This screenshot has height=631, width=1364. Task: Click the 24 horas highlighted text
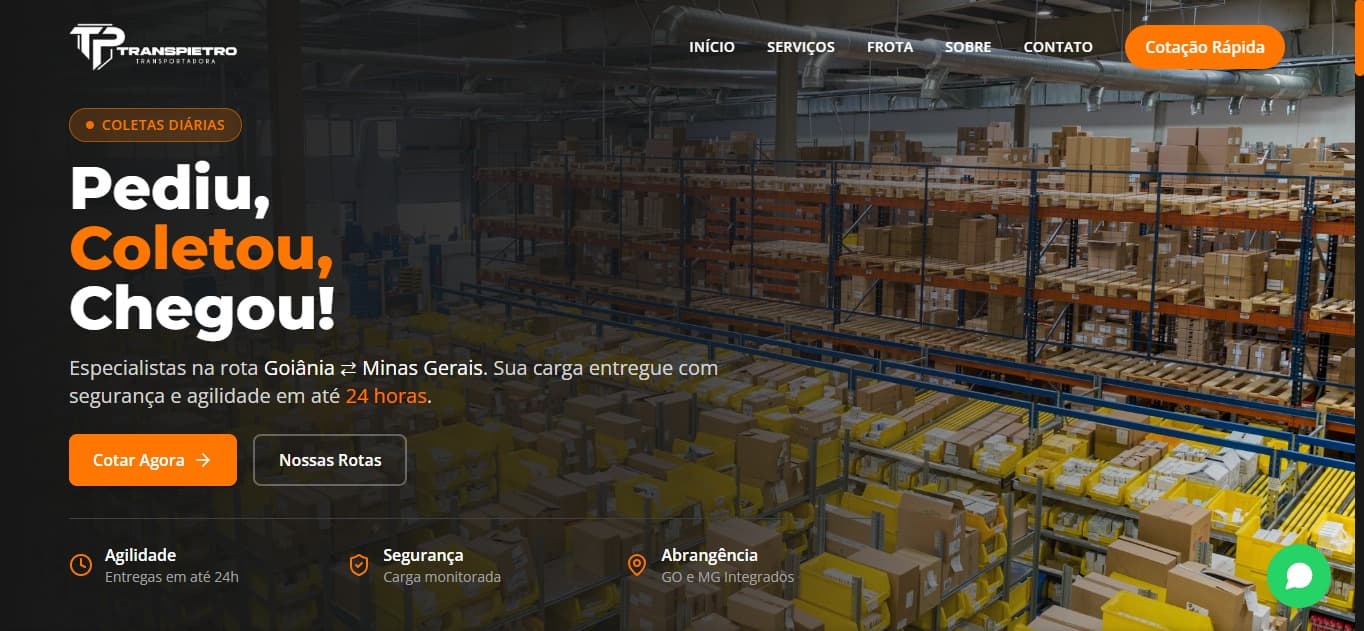point(386,396)
